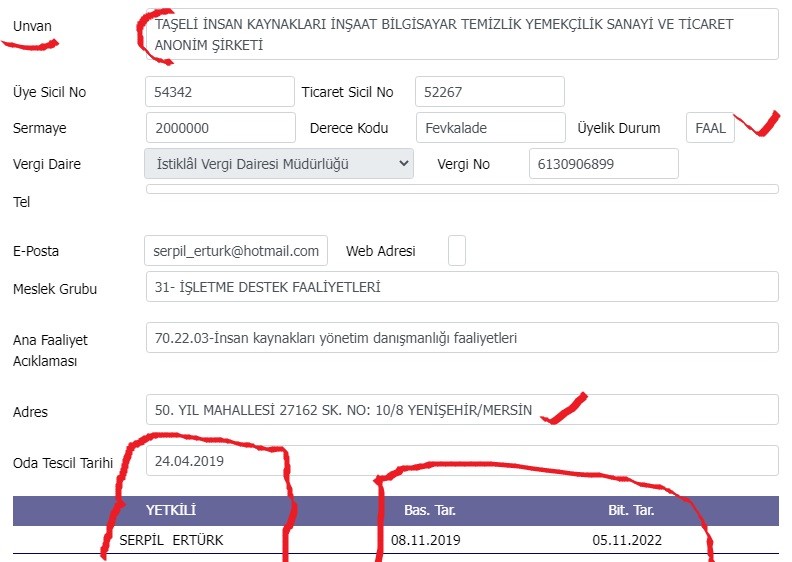This screenshot has width=792, height=562.
Task: Click the Unvan company name field
Action: (x=462, y=34)
